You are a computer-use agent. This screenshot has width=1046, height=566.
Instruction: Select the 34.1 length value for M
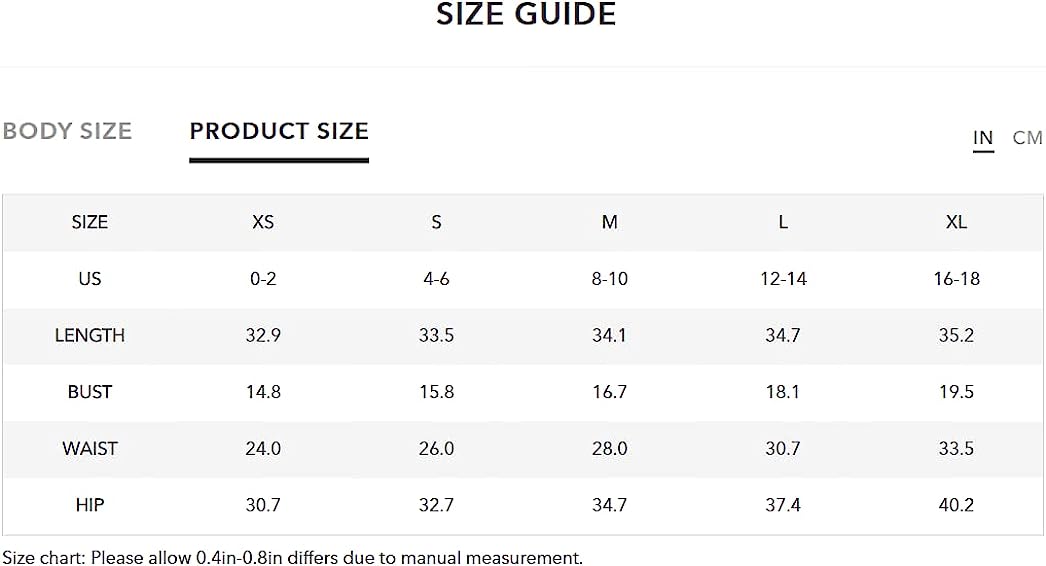[x=609, y=335]
